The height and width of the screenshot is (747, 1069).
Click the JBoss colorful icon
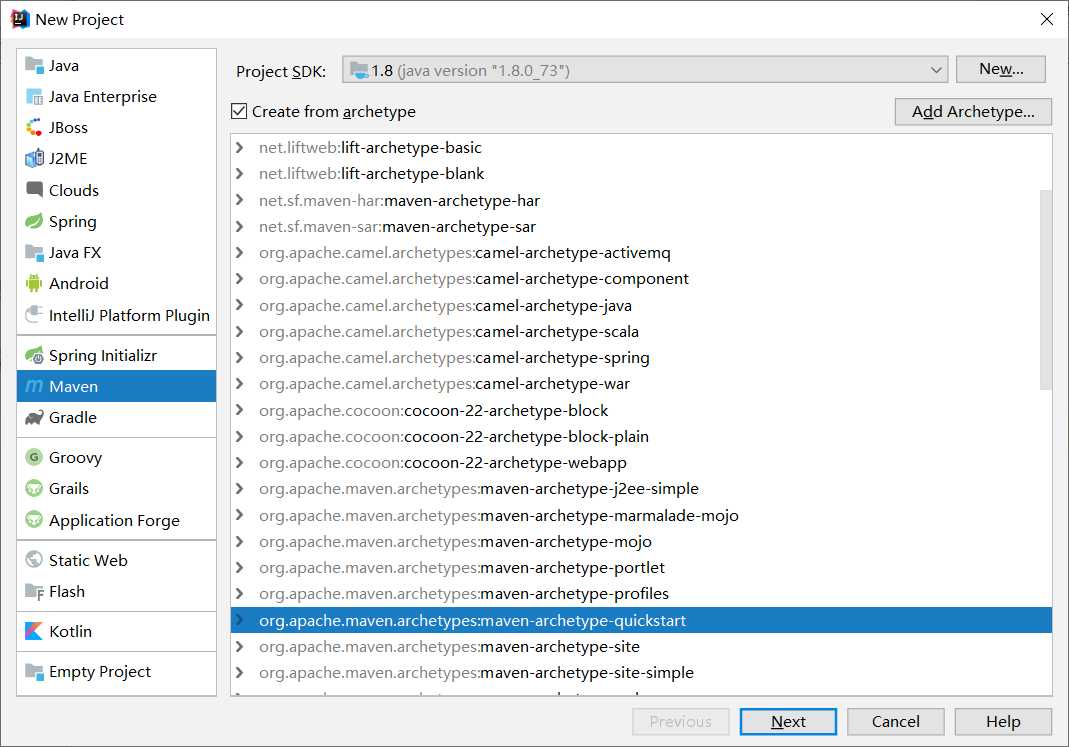point(34,127)
